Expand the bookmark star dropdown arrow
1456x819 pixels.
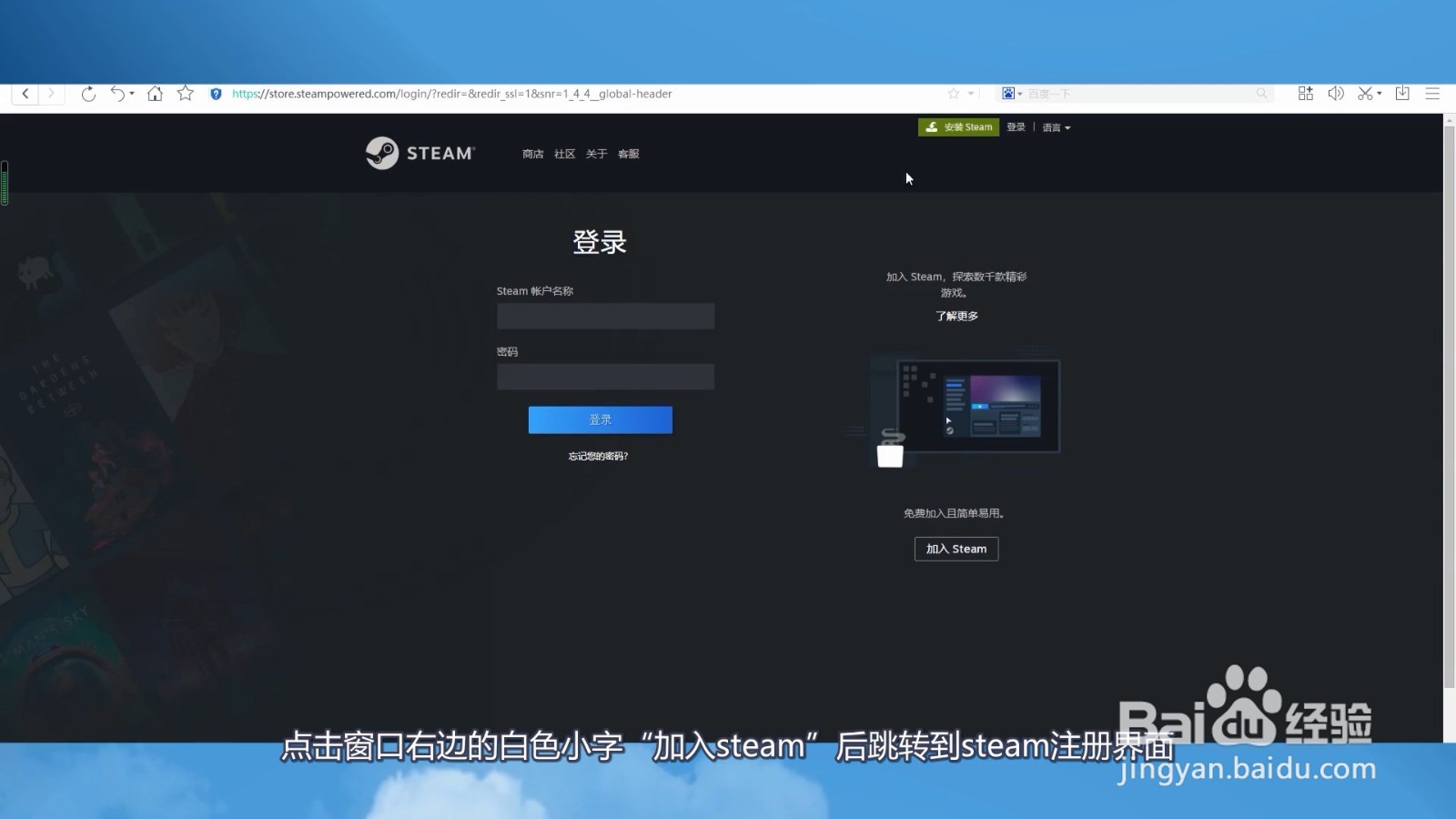[x=971, y=94]
